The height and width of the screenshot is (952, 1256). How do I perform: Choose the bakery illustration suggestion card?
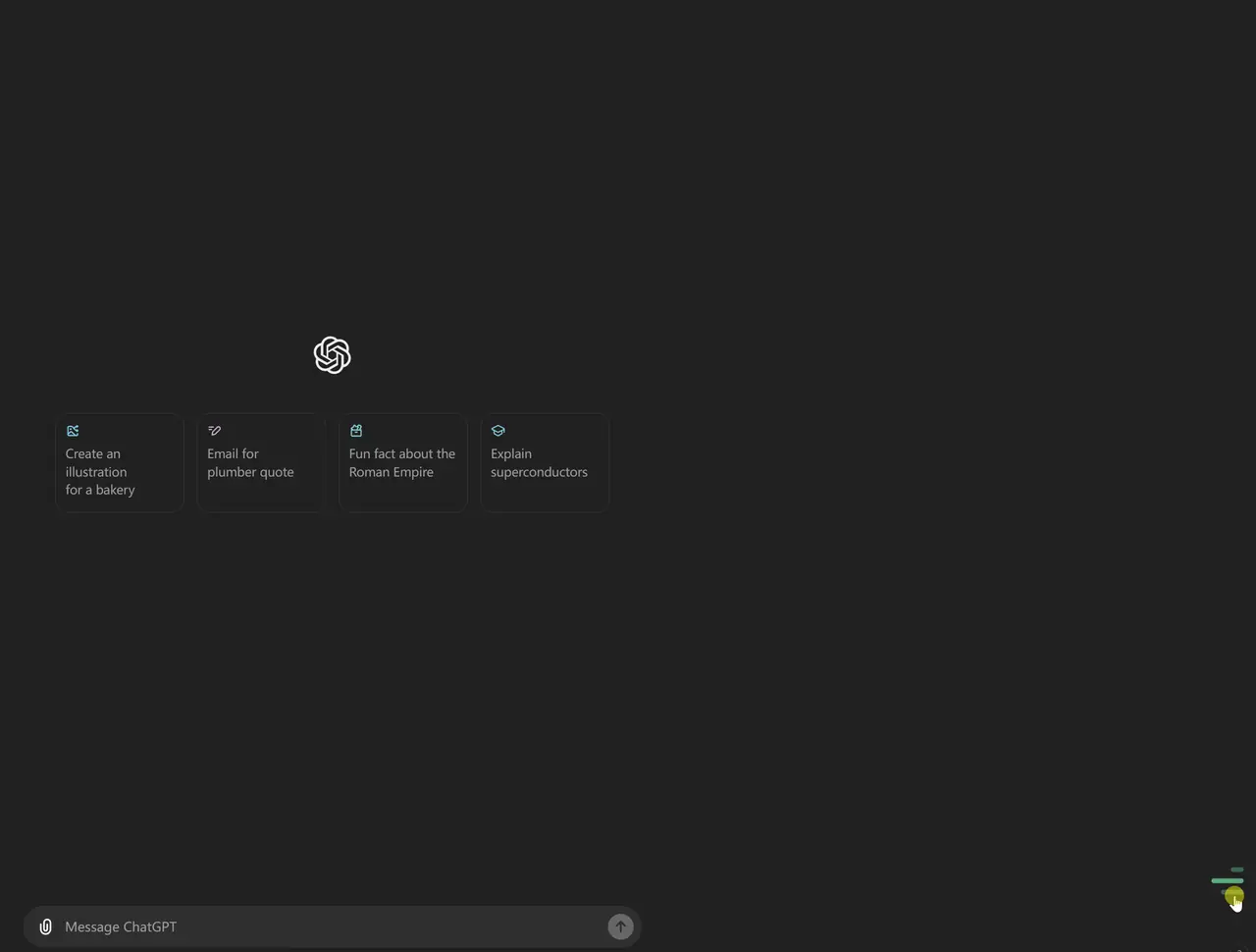[120, 462]
